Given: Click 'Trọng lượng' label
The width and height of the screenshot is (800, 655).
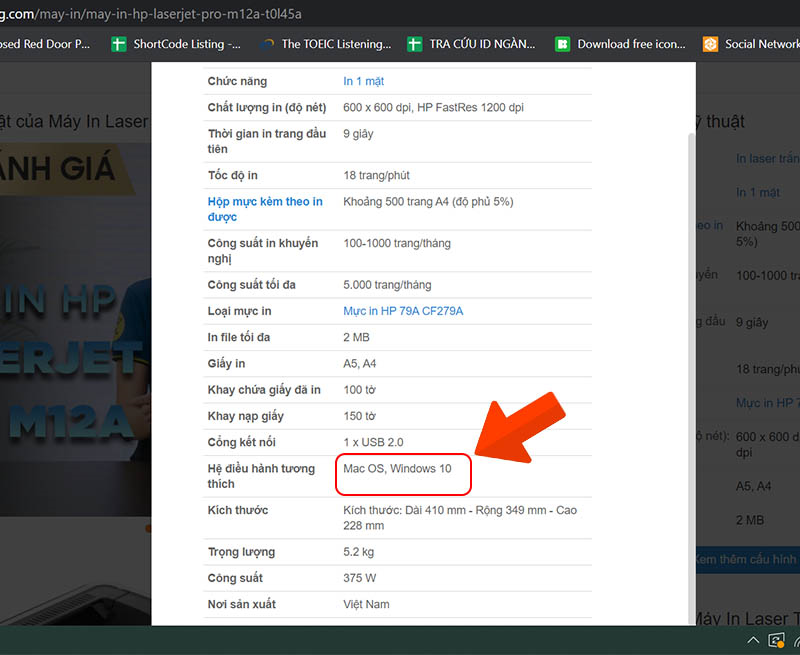Looking at the screenshot, I should [x=241, y=552].
